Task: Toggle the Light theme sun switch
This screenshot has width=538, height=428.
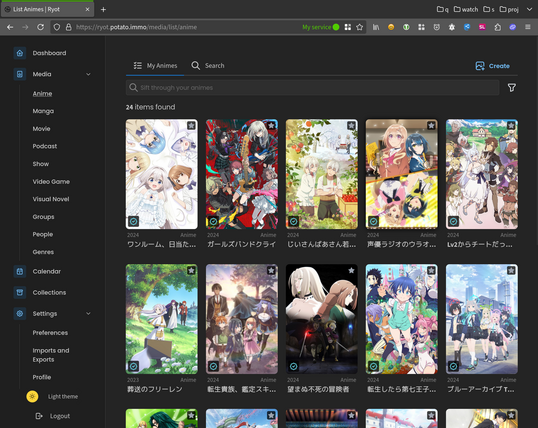Action: (x=32, y=396)
